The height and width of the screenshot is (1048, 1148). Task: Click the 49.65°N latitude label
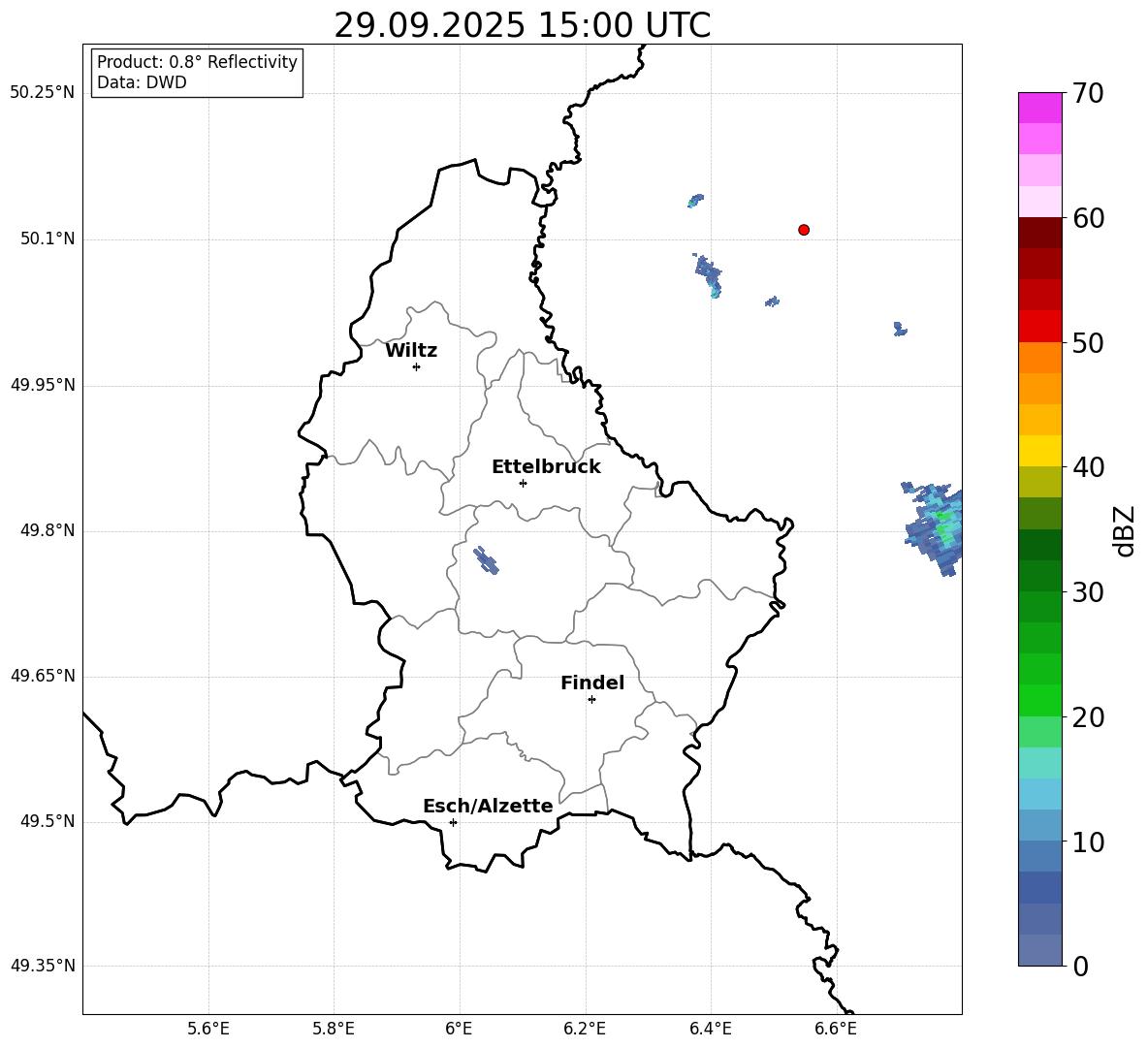43,675
